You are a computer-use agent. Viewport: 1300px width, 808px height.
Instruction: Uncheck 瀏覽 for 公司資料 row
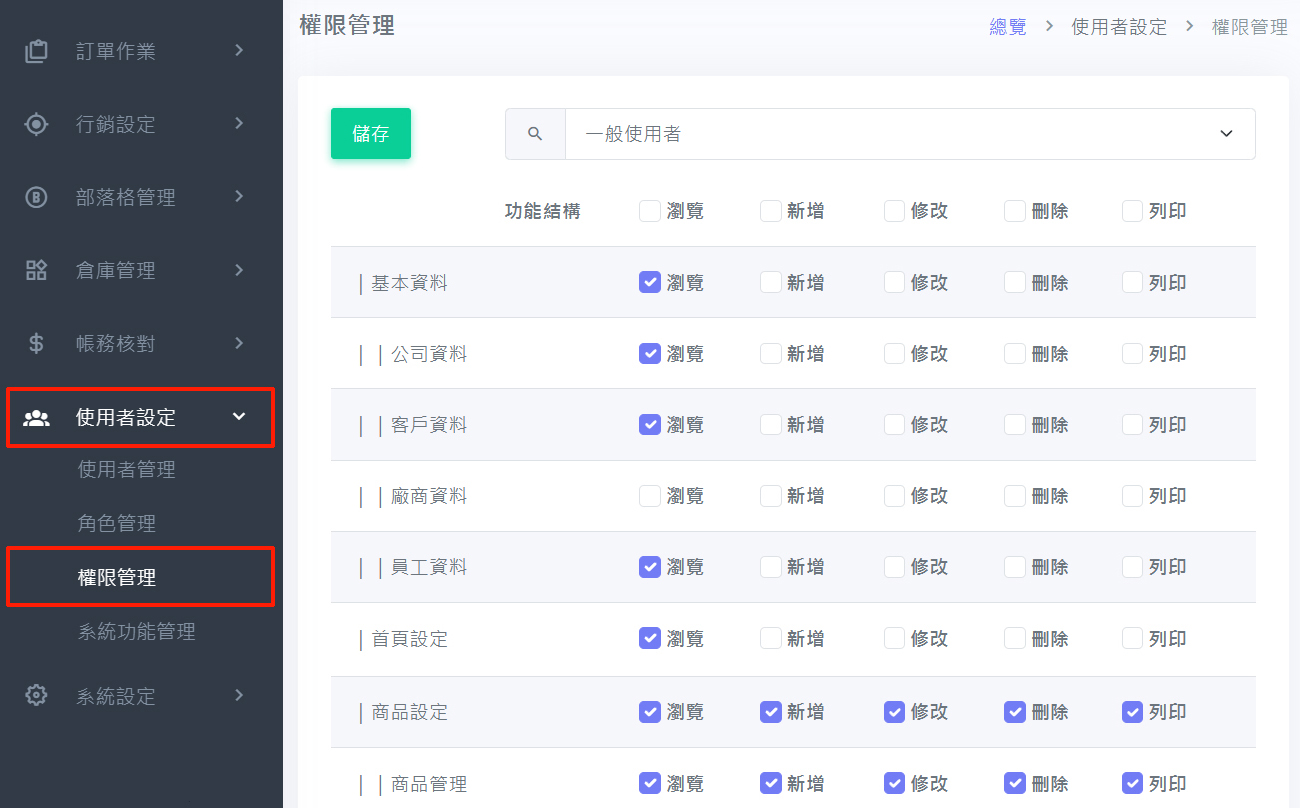[650, 353]
